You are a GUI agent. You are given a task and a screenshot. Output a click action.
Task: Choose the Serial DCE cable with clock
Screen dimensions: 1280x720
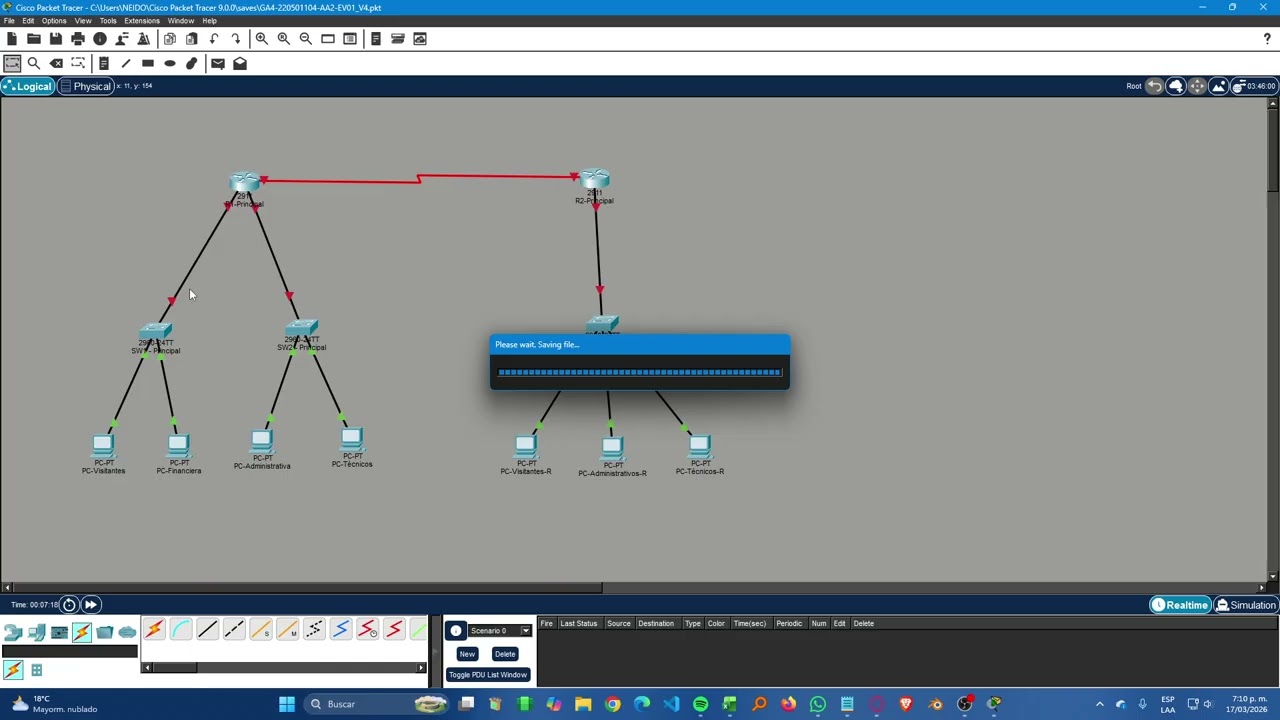coord(368,629)
